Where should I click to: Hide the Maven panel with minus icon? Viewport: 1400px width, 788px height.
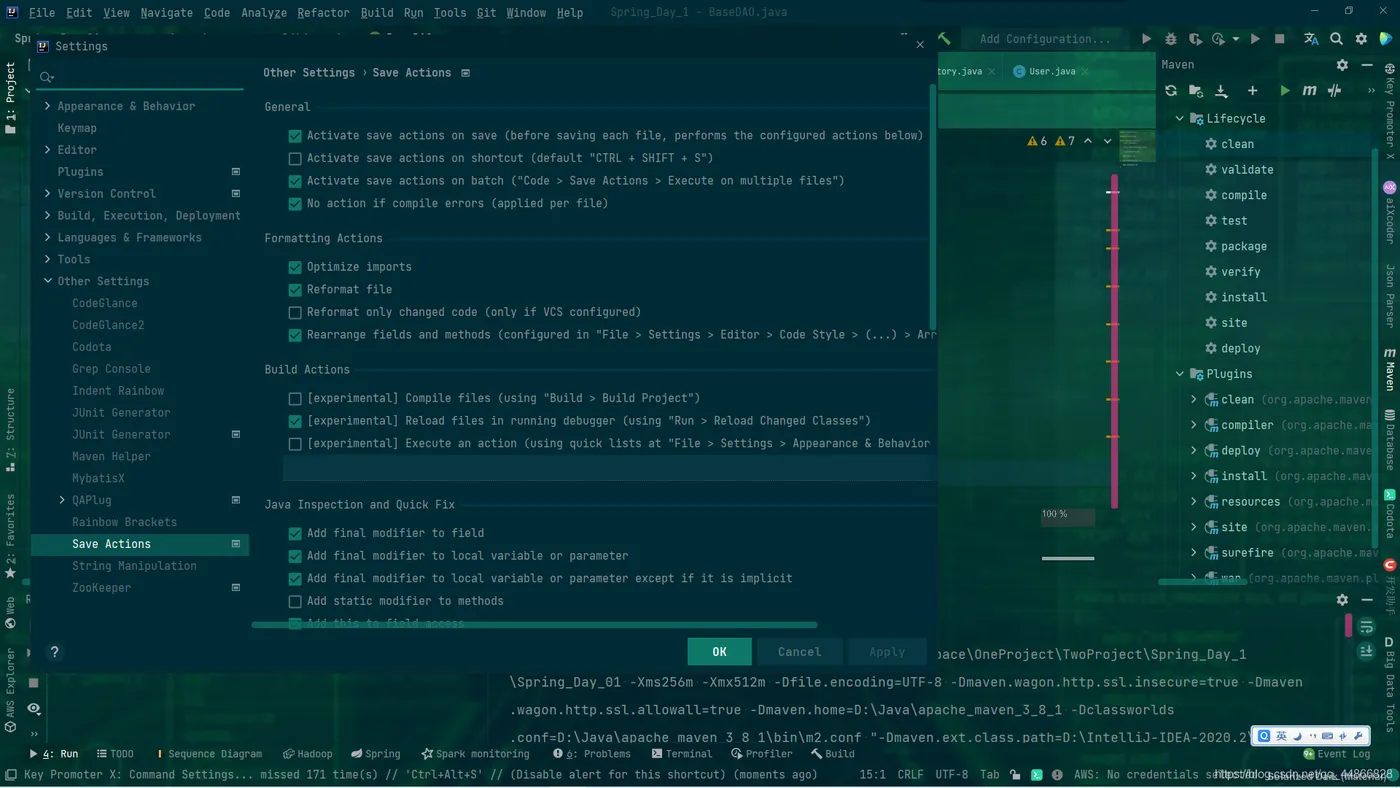click(x=1367, y=65)
